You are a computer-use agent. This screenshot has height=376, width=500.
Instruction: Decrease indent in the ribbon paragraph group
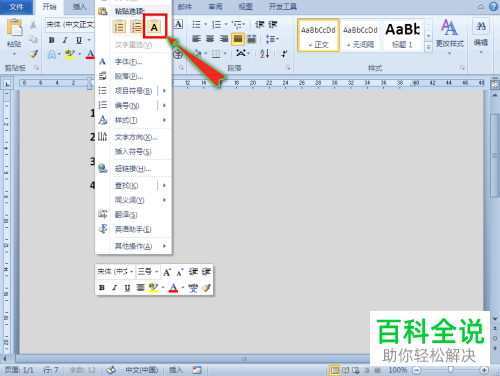(260, 24)
